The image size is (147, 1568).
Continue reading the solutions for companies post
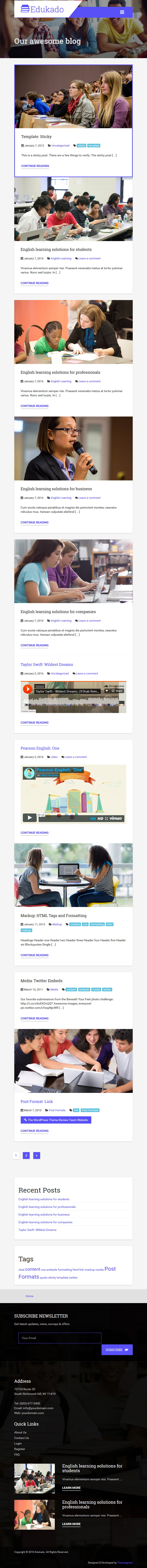click(35, 645)
